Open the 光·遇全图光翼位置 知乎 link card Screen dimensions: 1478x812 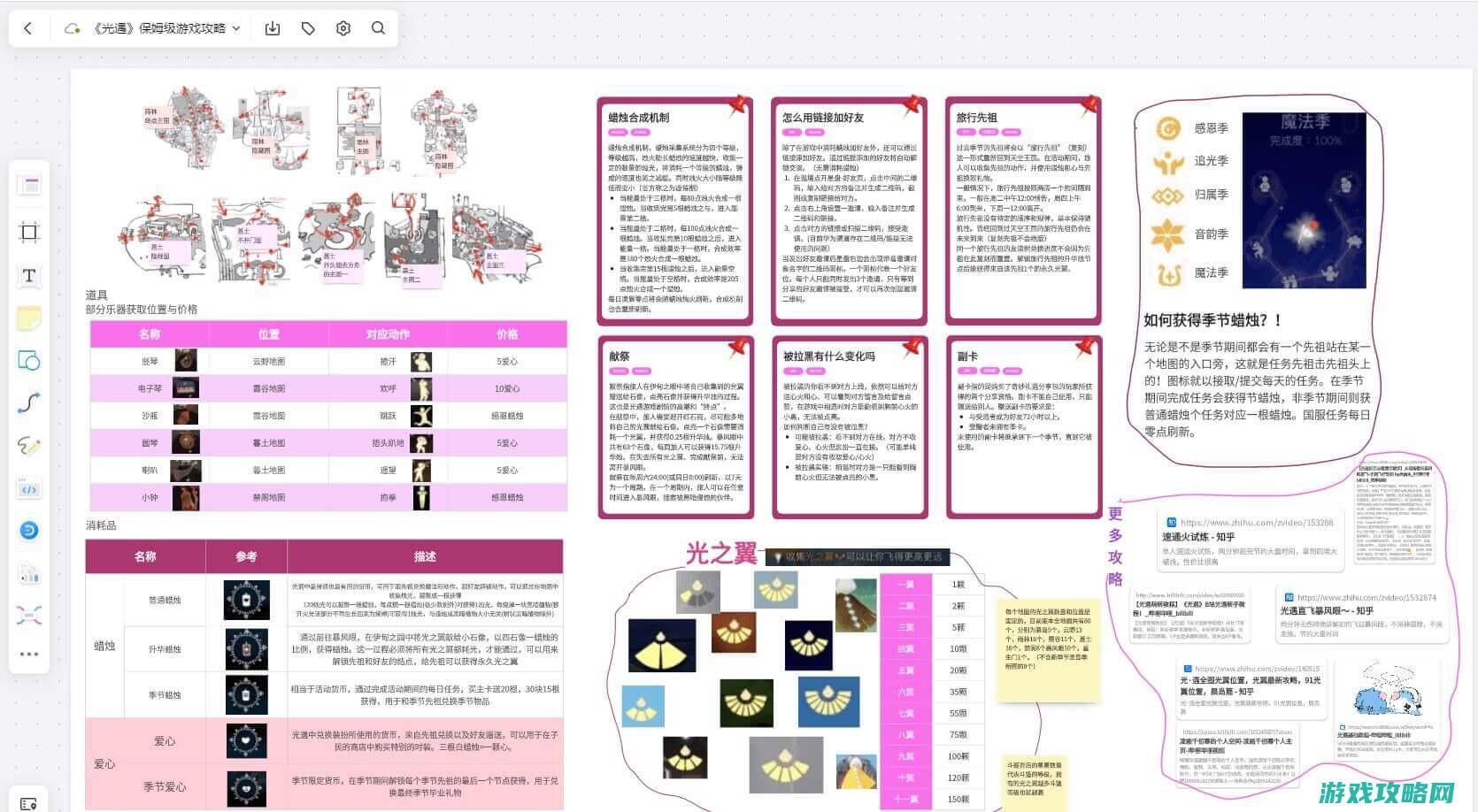tap(1251, 687)
